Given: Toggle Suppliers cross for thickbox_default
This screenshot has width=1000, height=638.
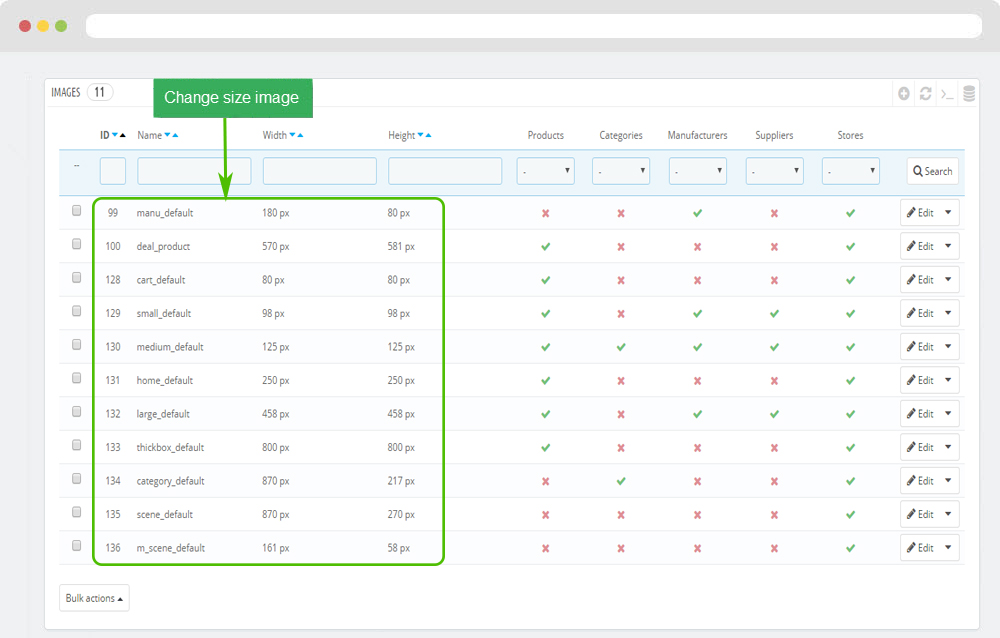Looking at the screenshot, I should tap(774, 448).
